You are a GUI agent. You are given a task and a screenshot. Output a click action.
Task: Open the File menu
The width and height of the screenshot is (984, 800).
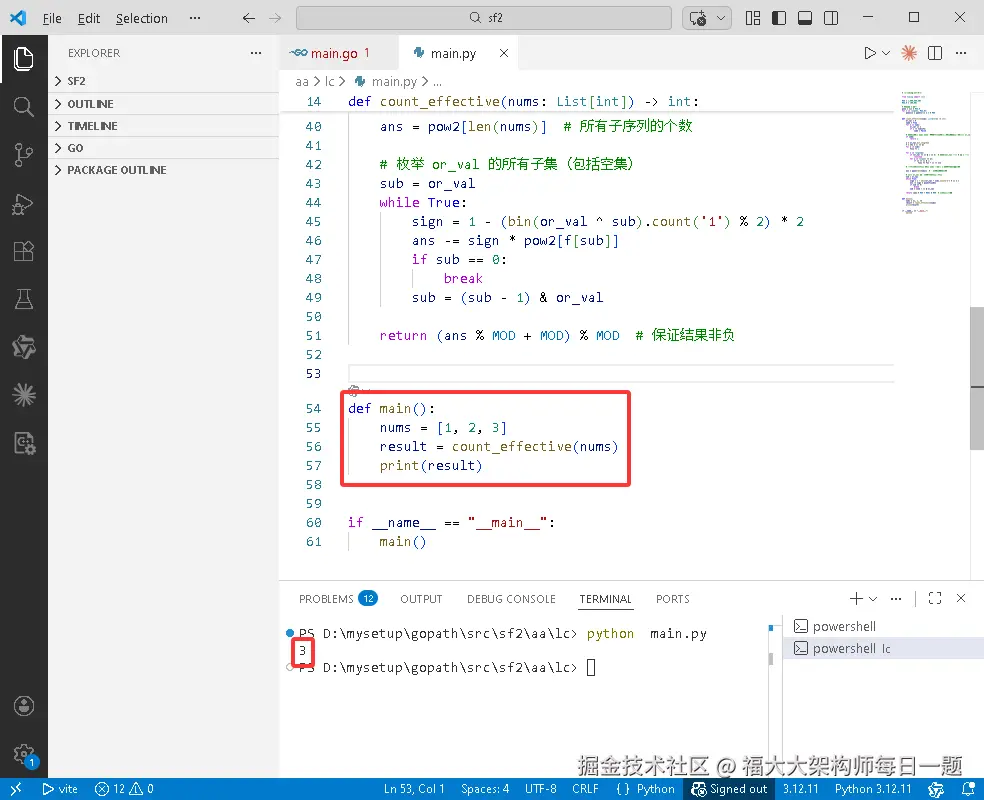coord(52,18)
